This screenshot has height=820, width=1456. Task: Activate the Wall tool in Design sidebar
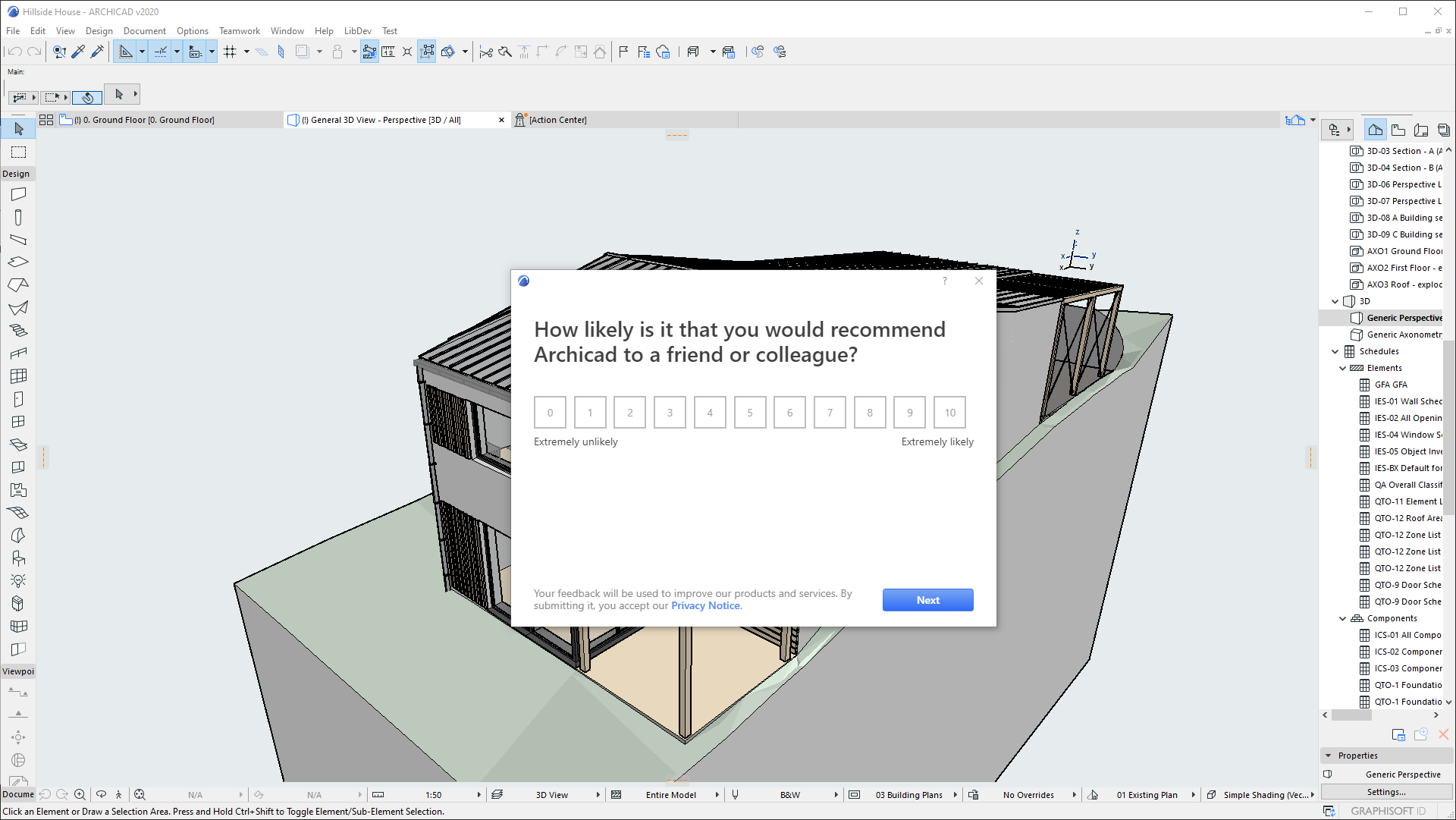pyautogui.click(x=19, y=194)
